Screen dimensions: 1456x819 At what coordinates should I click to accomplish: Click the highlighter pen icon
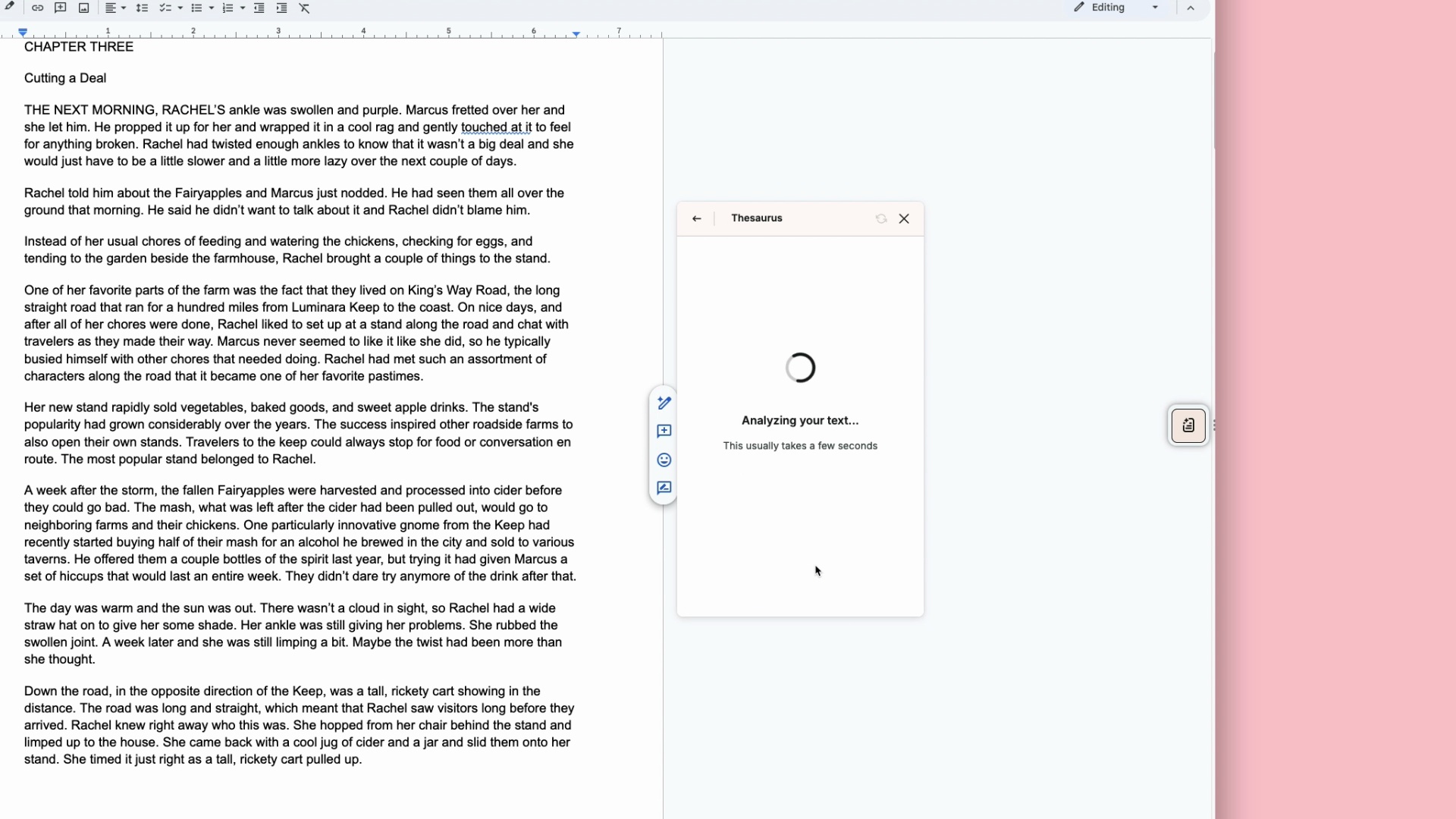(10, 7)
